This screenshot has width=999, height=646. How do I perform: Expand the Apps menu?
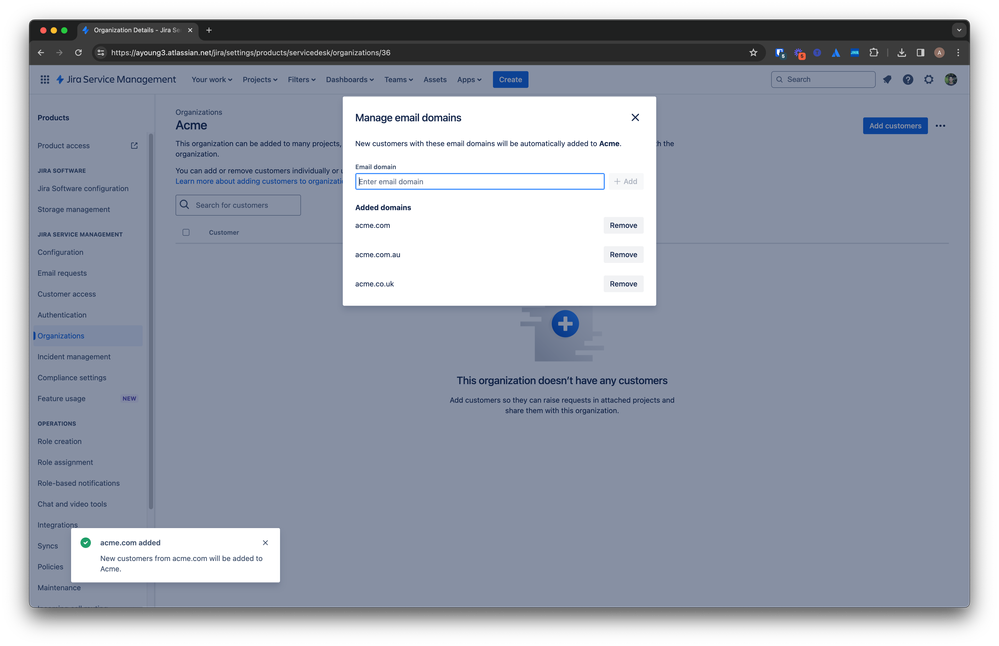[468, 79]
